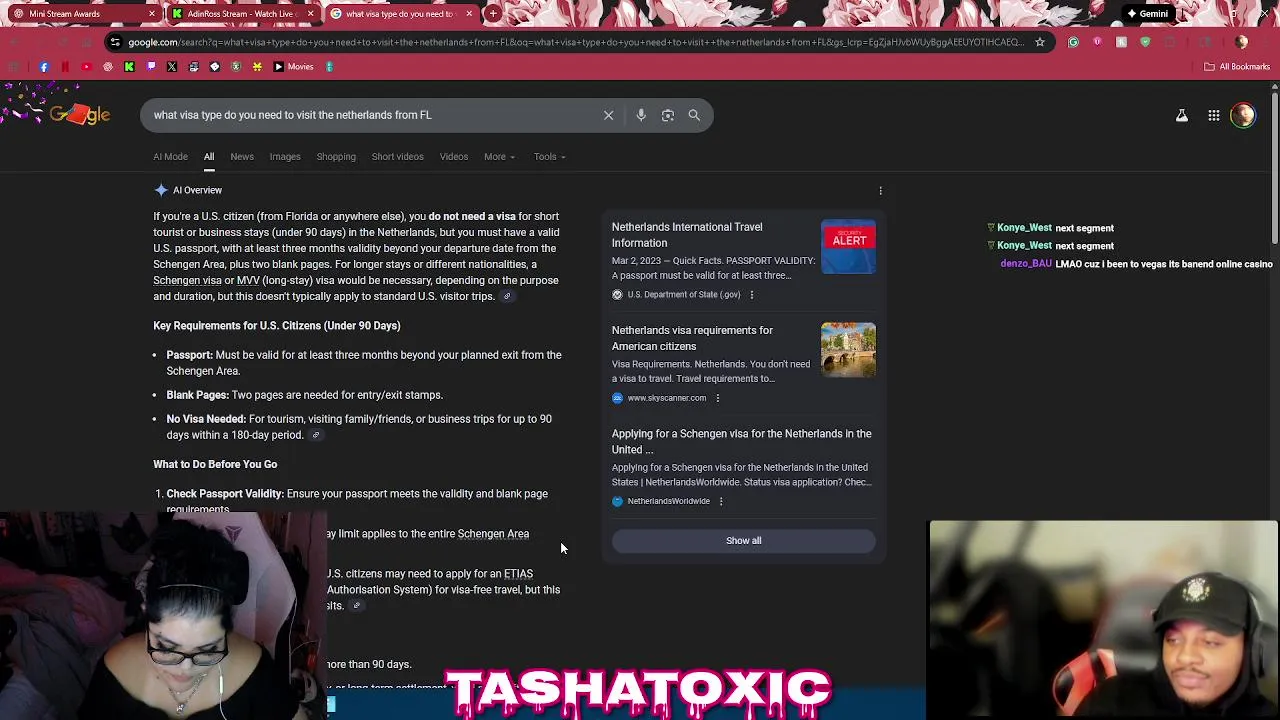This screenshot has width=1280, height=720.
Task: Open the All Bookmarks folder
Action: click(x=1237, y=67)
